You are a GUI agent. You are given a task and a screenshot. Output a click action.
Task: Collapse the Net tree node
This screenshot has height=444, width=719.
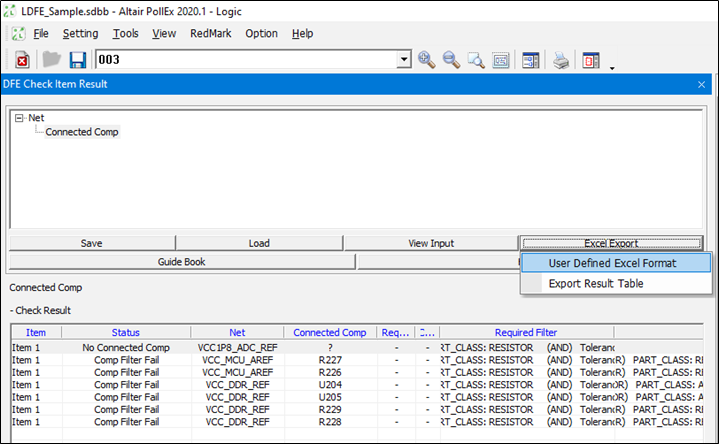19,118
